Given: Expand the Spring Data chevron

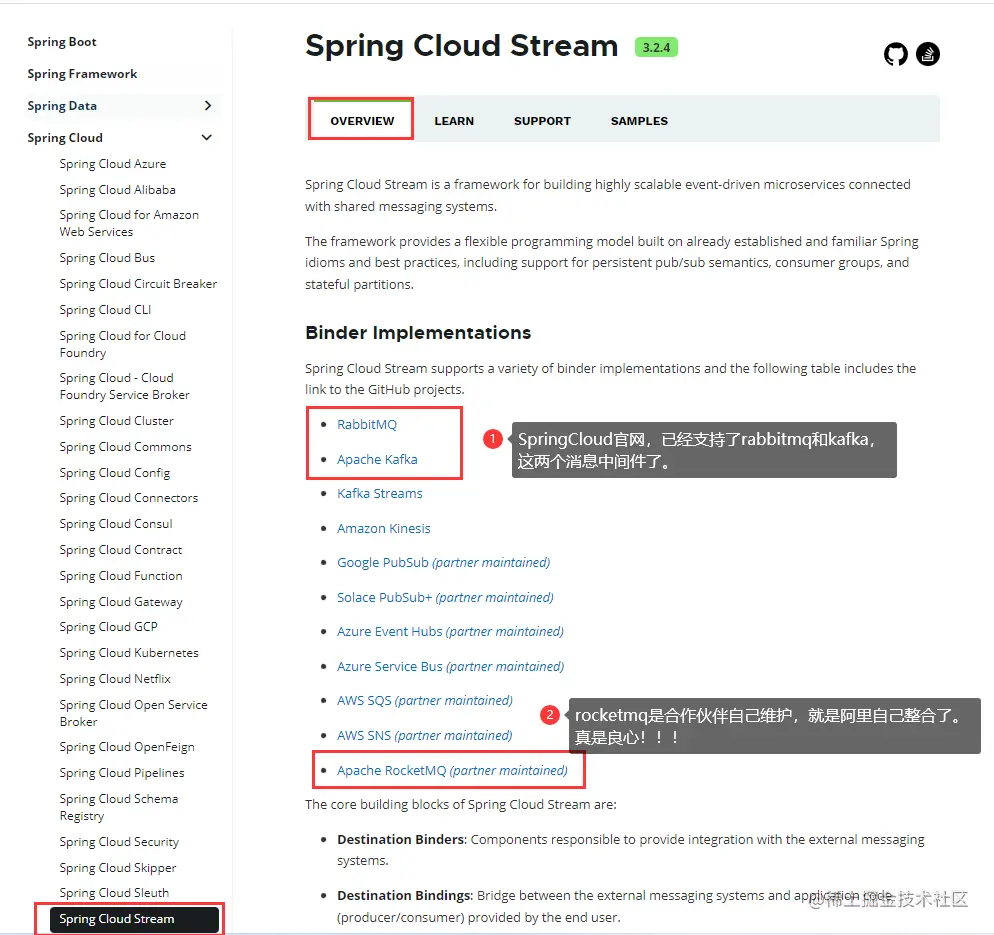Looking at the screenshot, I should pos(207,106).
